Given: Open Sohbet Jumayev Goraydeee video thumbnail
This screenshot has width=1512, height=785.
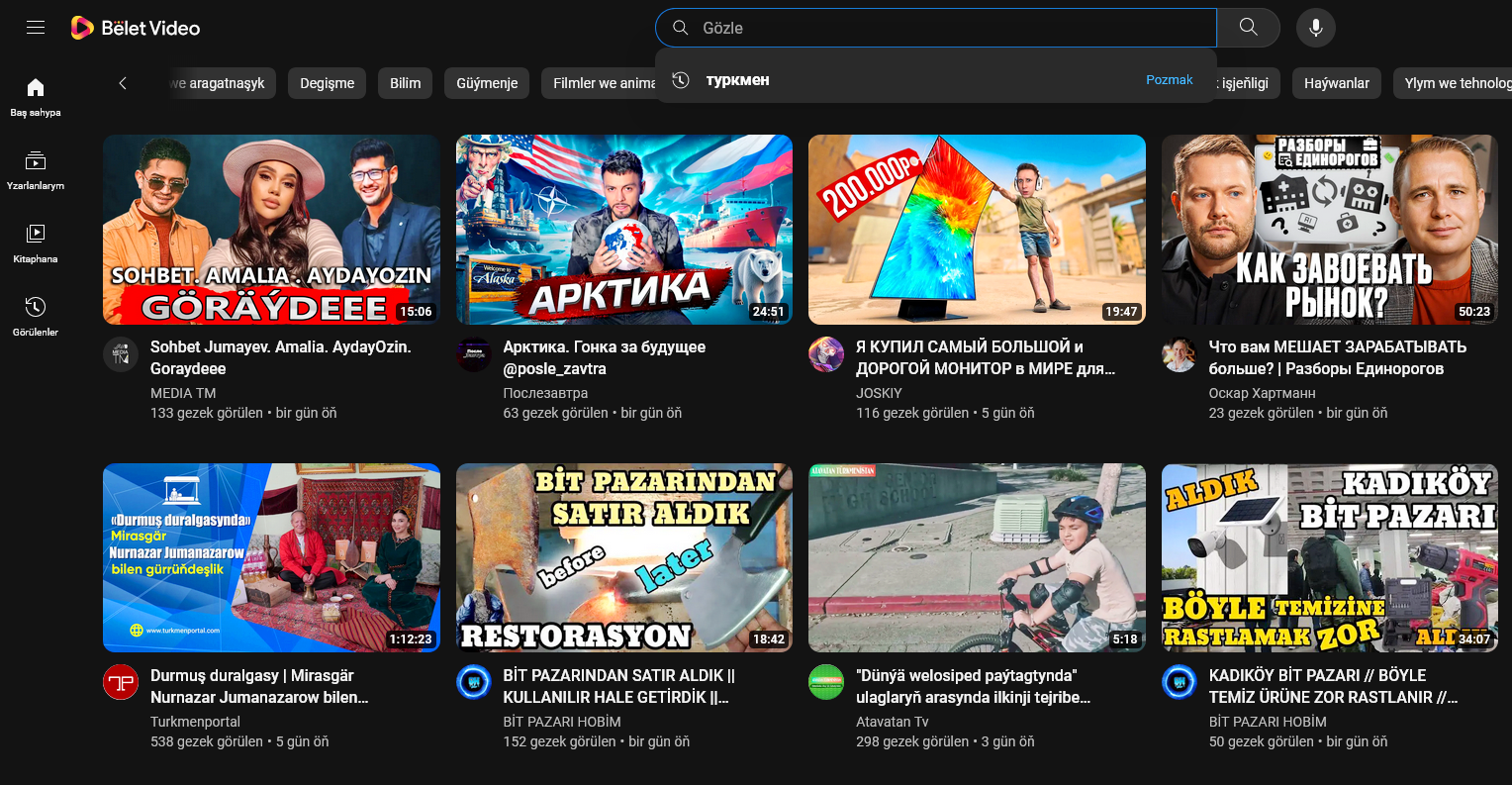Looking at the screenshot, I should 271,230.
